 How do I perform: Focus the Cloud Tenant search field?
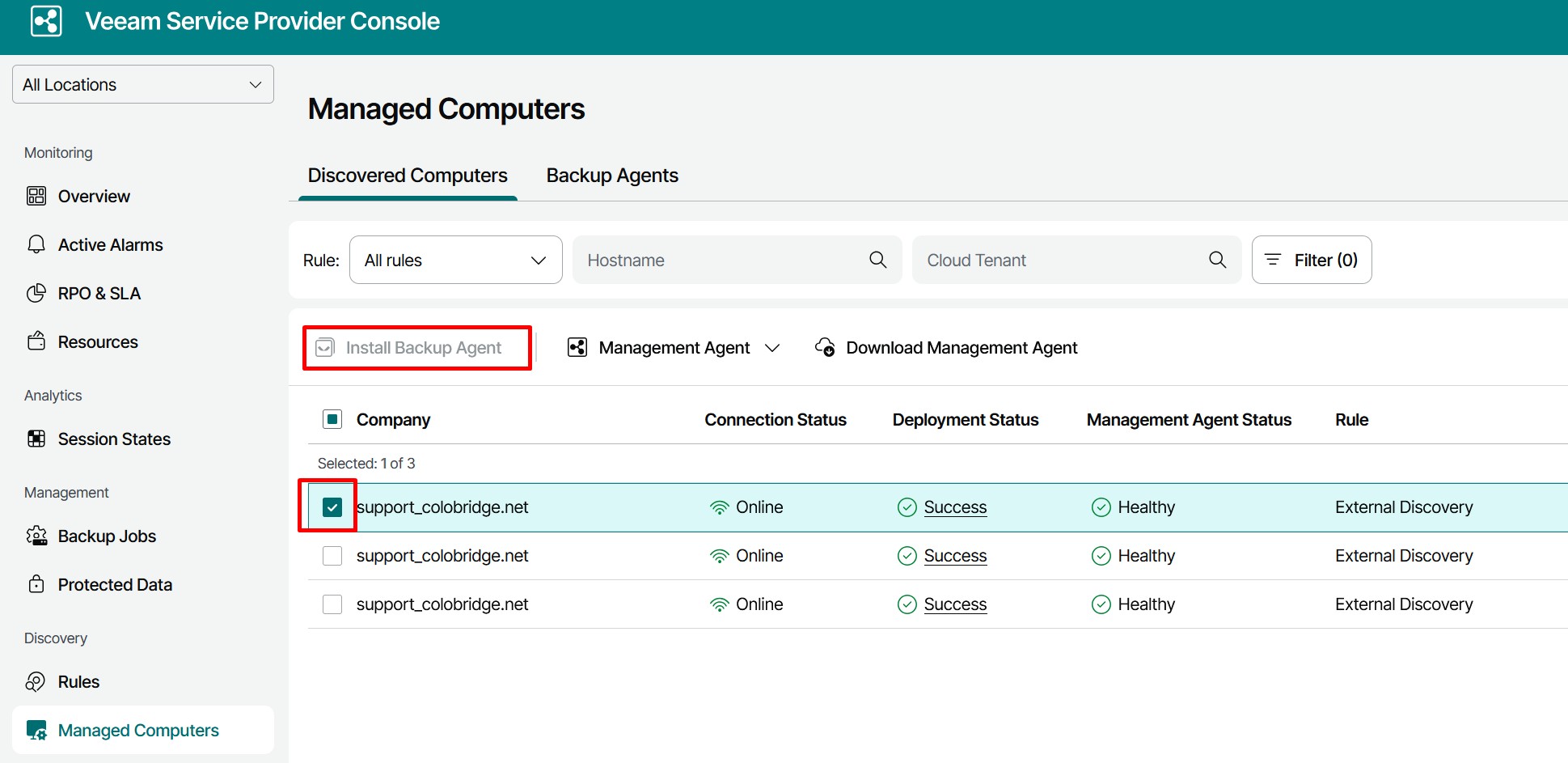coord(1059,260)
